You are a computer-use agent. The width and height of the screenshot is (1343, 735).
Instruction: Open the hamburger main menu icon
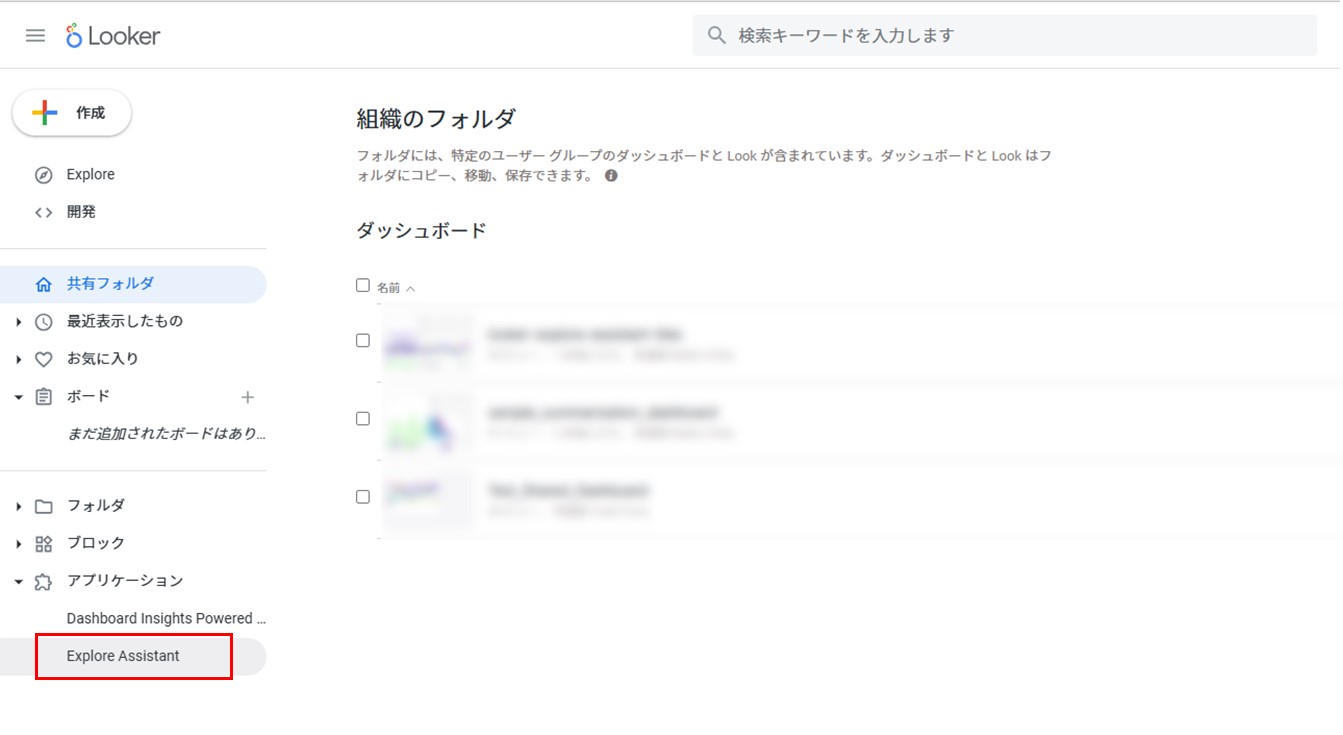(x=35, y=36)
